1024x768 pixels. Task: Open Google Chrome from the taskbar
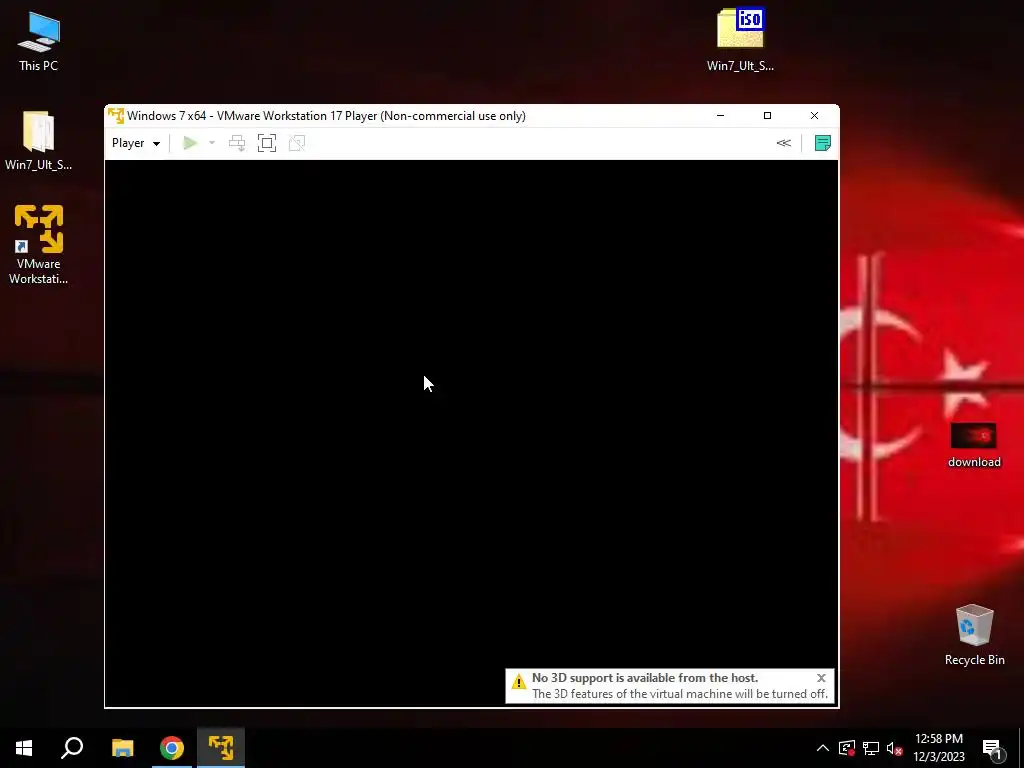(x=172, y=748)
